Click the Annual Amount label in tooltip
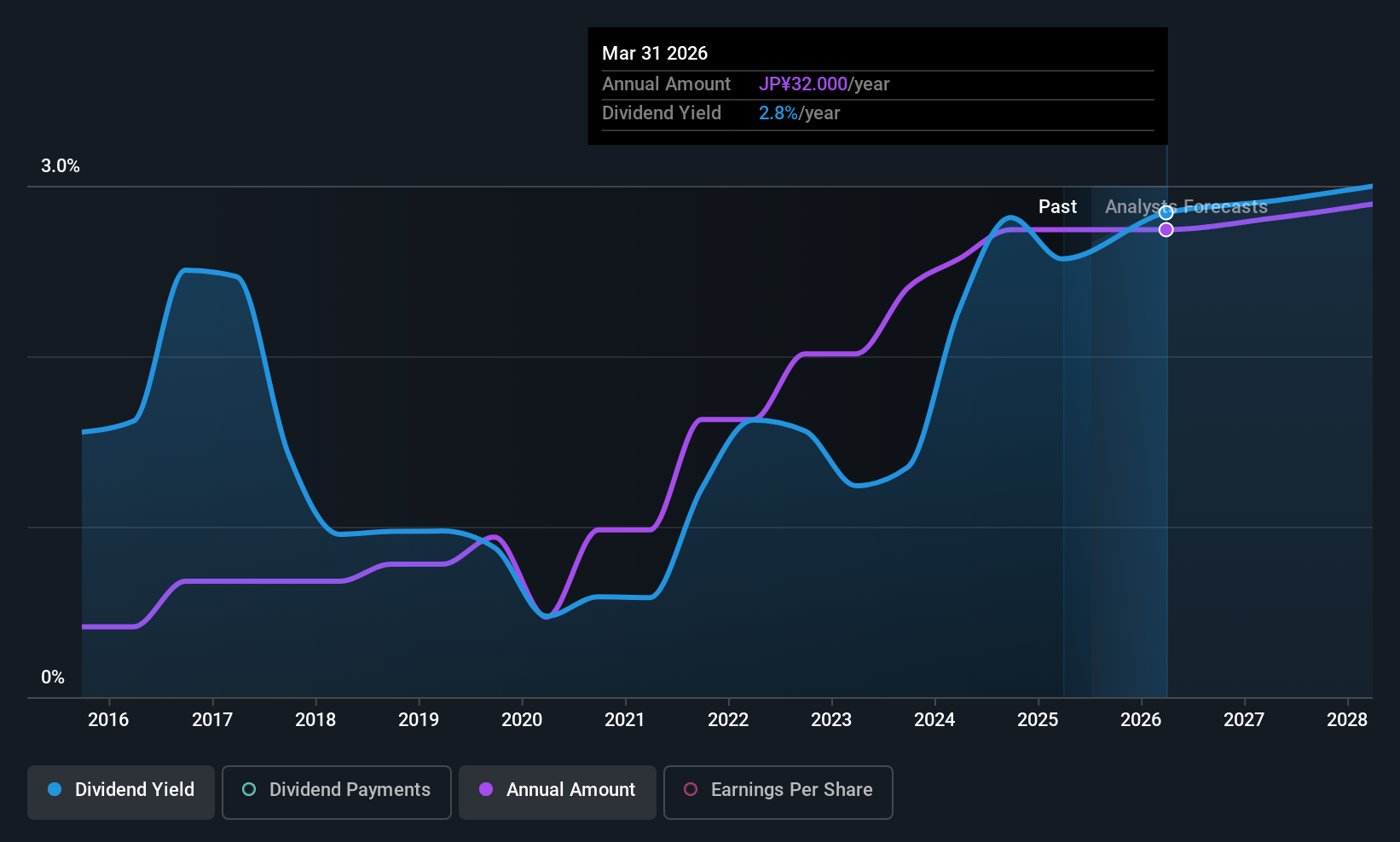Image resolution: width=1400 pixels, height=842 pixels. tap(666, 84)
